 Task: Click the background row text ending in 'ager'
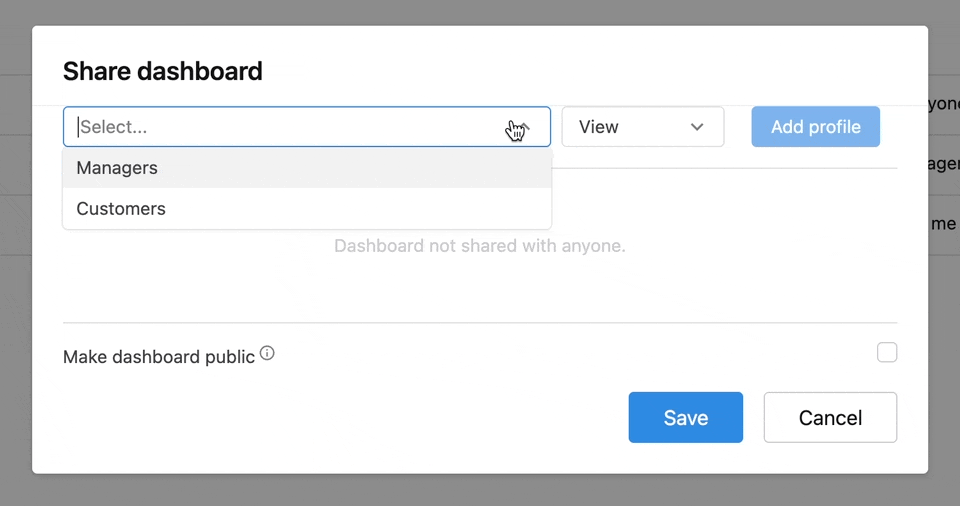944,164
